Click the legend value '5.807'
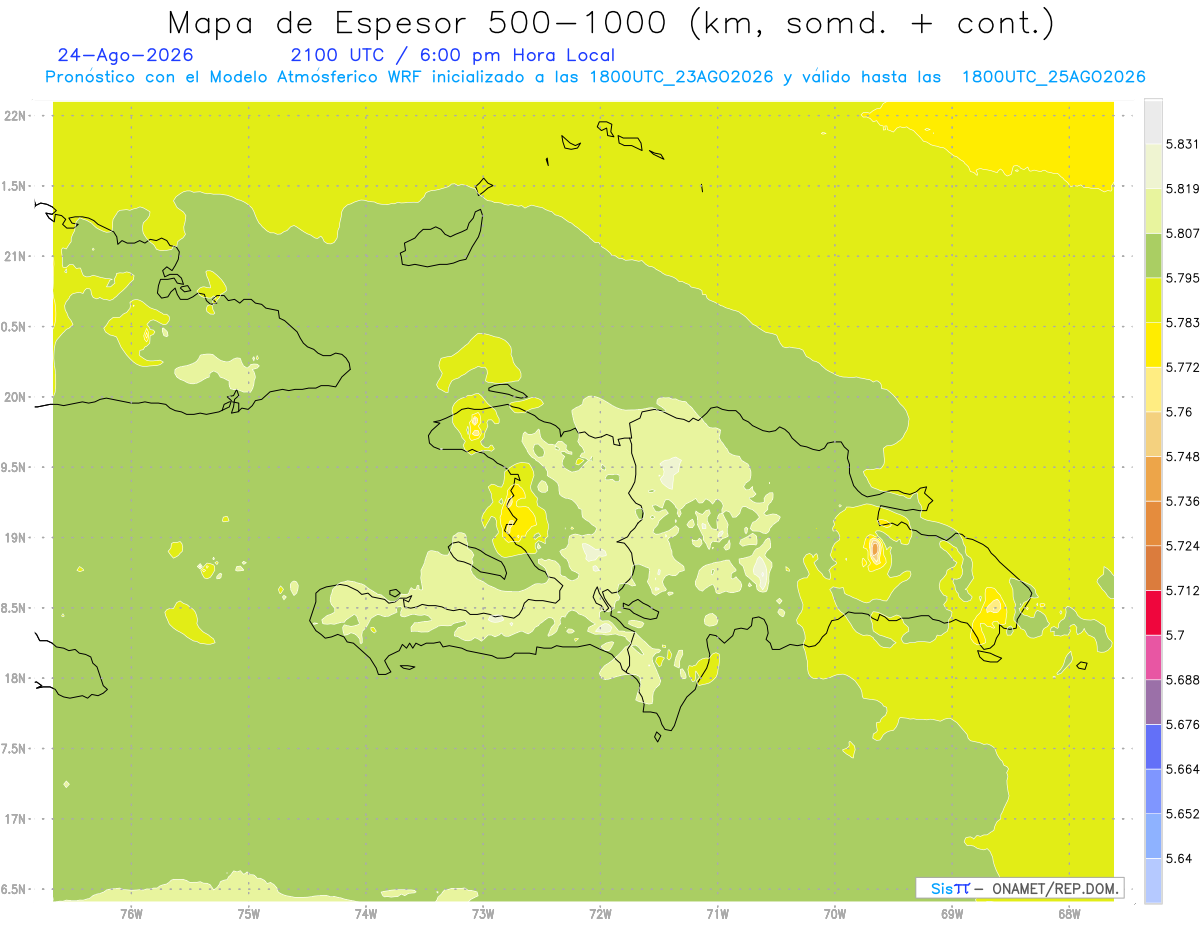This screenshot has height=927, width=1200. [x=1182, y=233]
